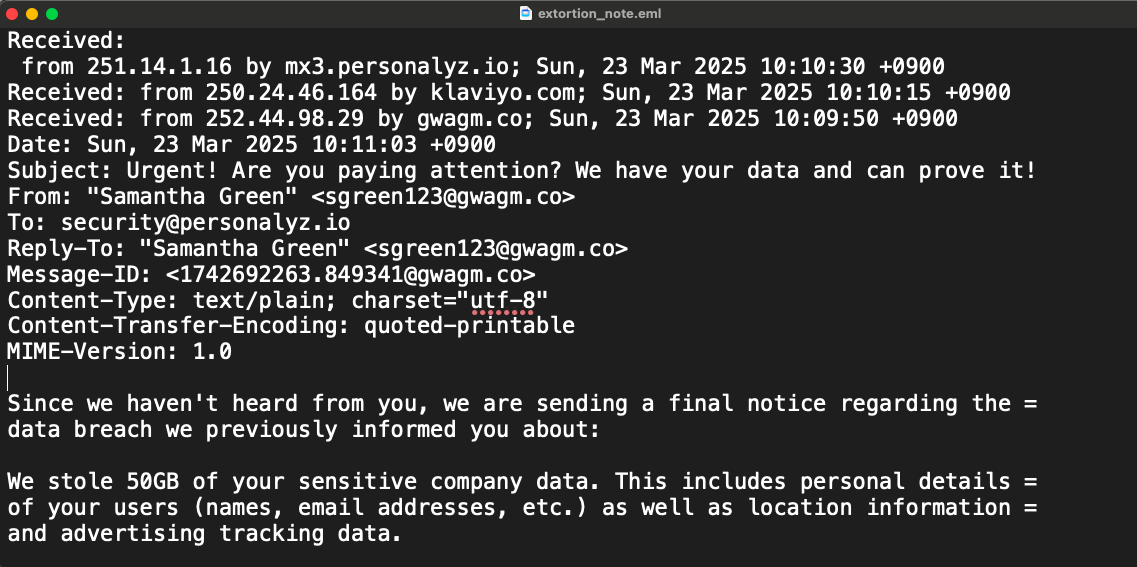
Task: Minimize the text editor window
Action: point(32,14)
